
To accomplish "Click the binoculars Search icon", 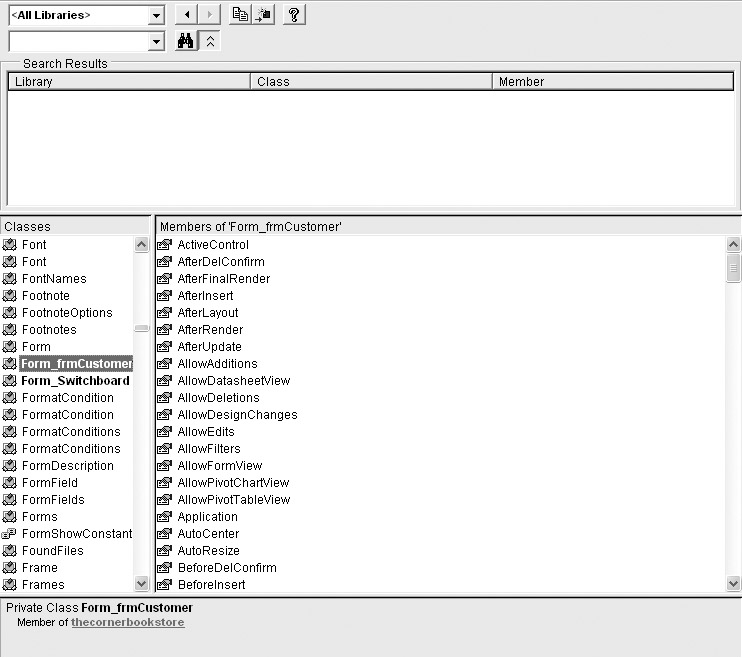I will click(185, 41).
